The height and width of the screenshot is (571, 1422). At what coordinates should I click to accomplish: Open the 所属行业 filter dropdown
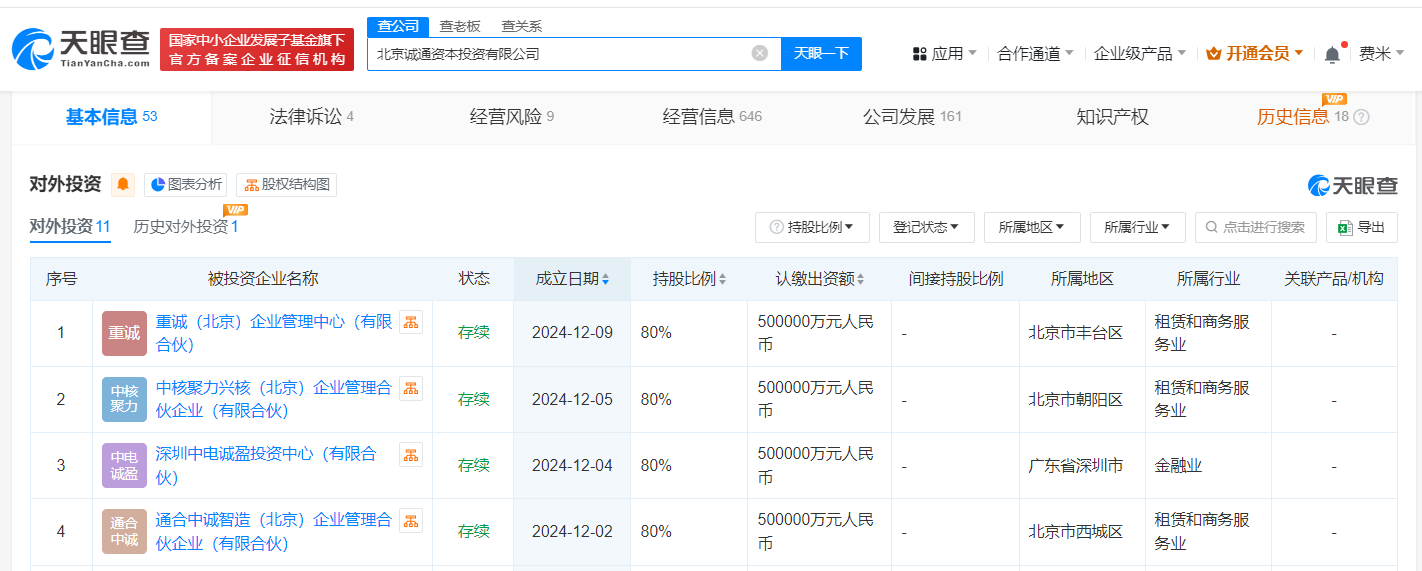[1138, 227]
